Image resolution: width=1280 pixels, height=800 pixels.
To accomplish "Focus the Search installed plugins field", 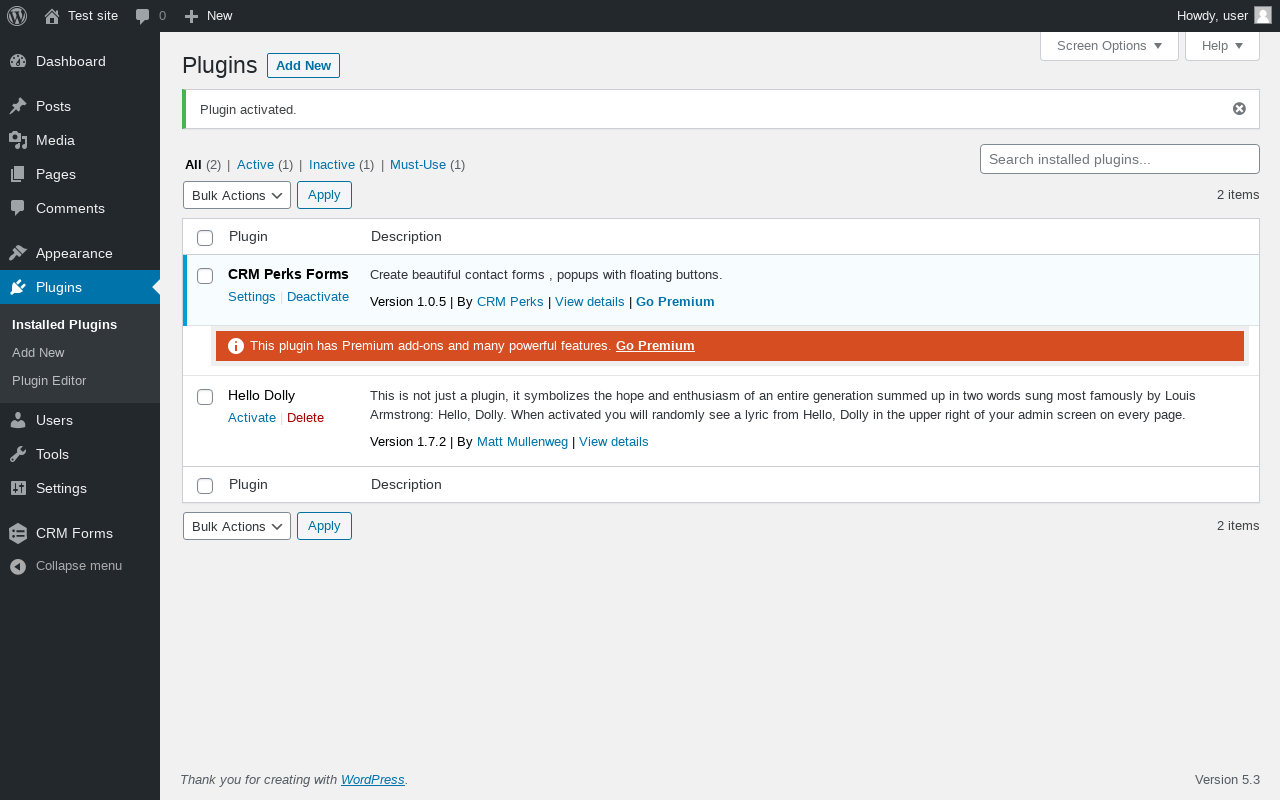I will 1120,159.
